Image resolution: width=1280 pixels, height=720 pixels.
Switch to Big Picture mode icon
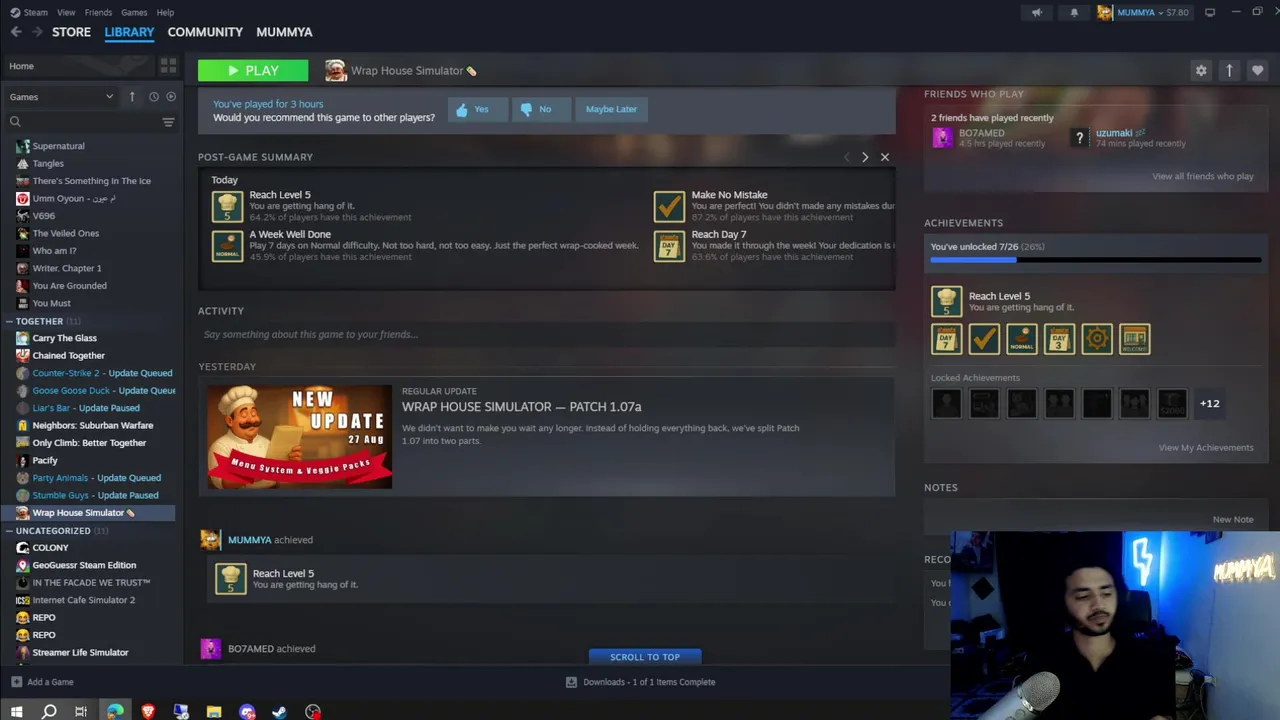point(1210,13)
